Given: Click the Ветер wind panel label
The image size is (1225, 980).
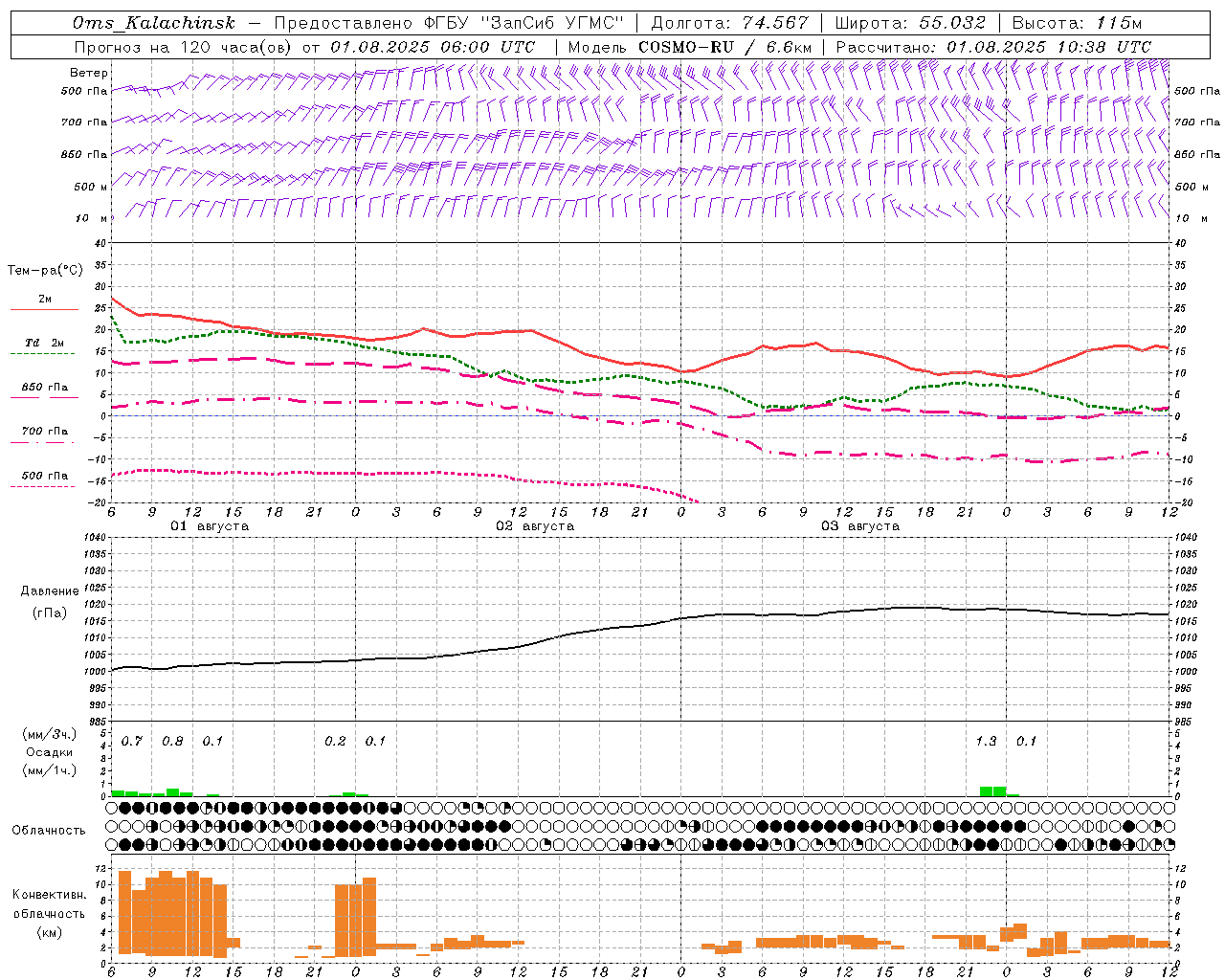Looking at the screenshot, I should 89,73.
